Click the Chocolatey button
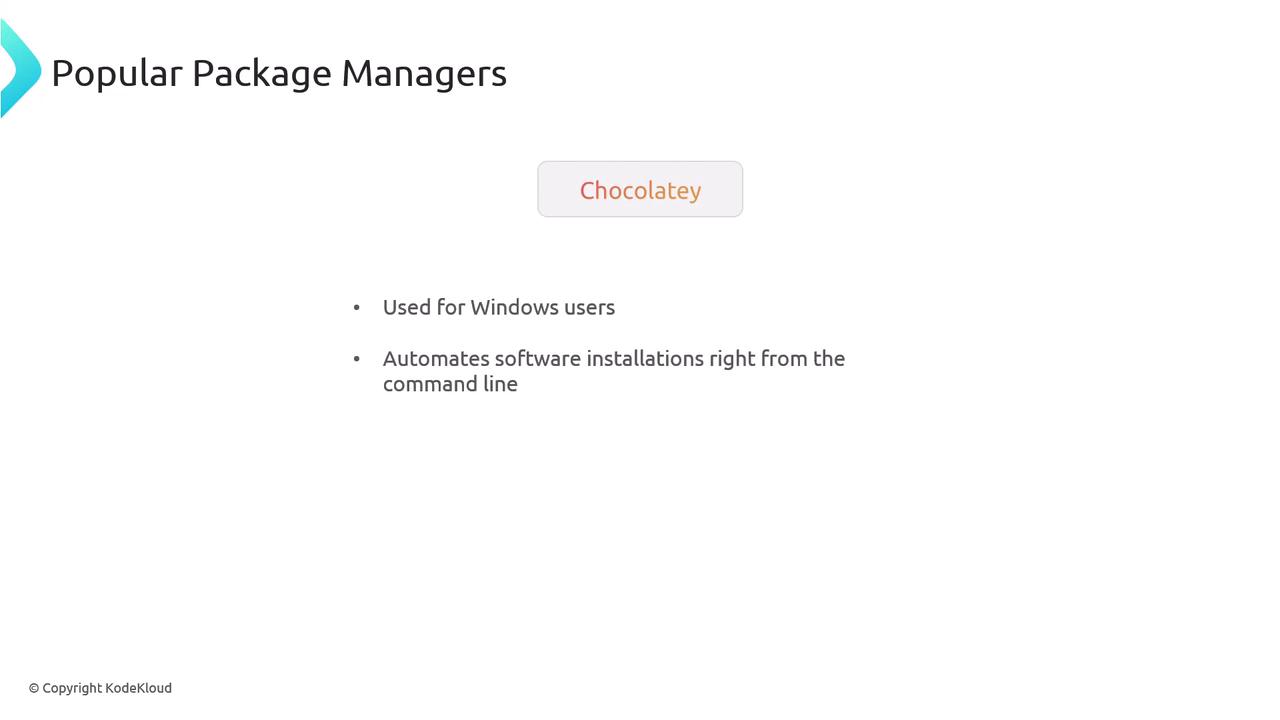Screen dimensions: 1280x720 [x=640, y=190]
